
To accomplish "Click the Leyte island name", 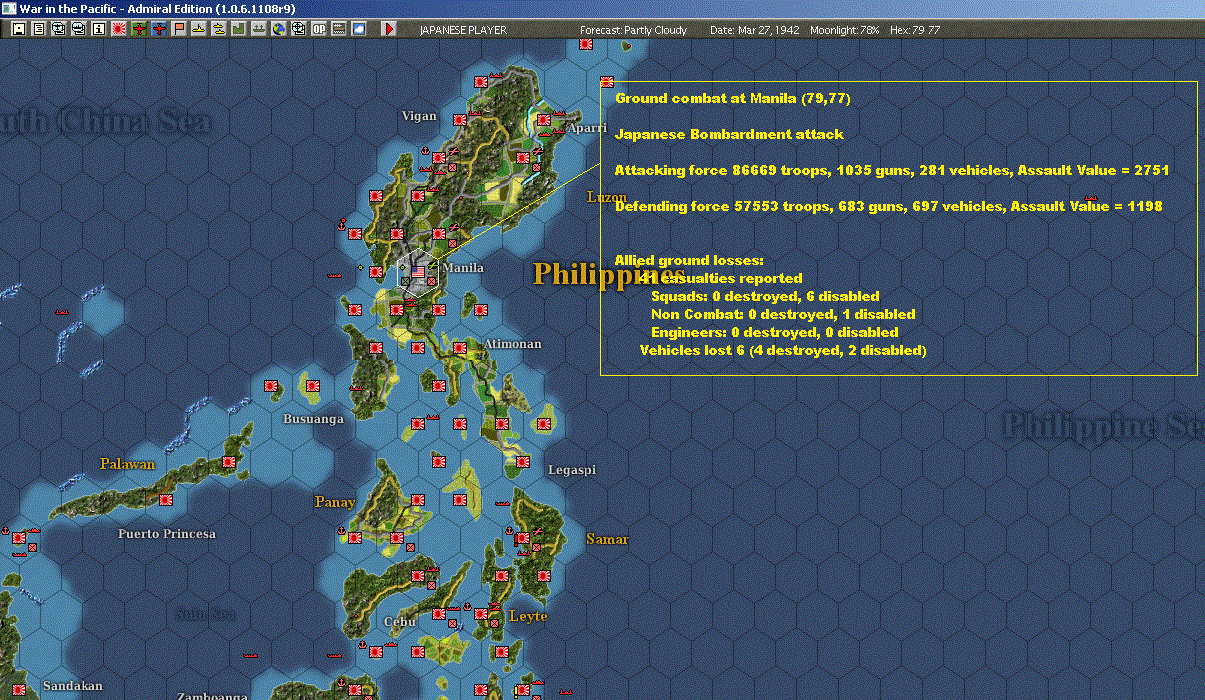I will tap(528, 616).
